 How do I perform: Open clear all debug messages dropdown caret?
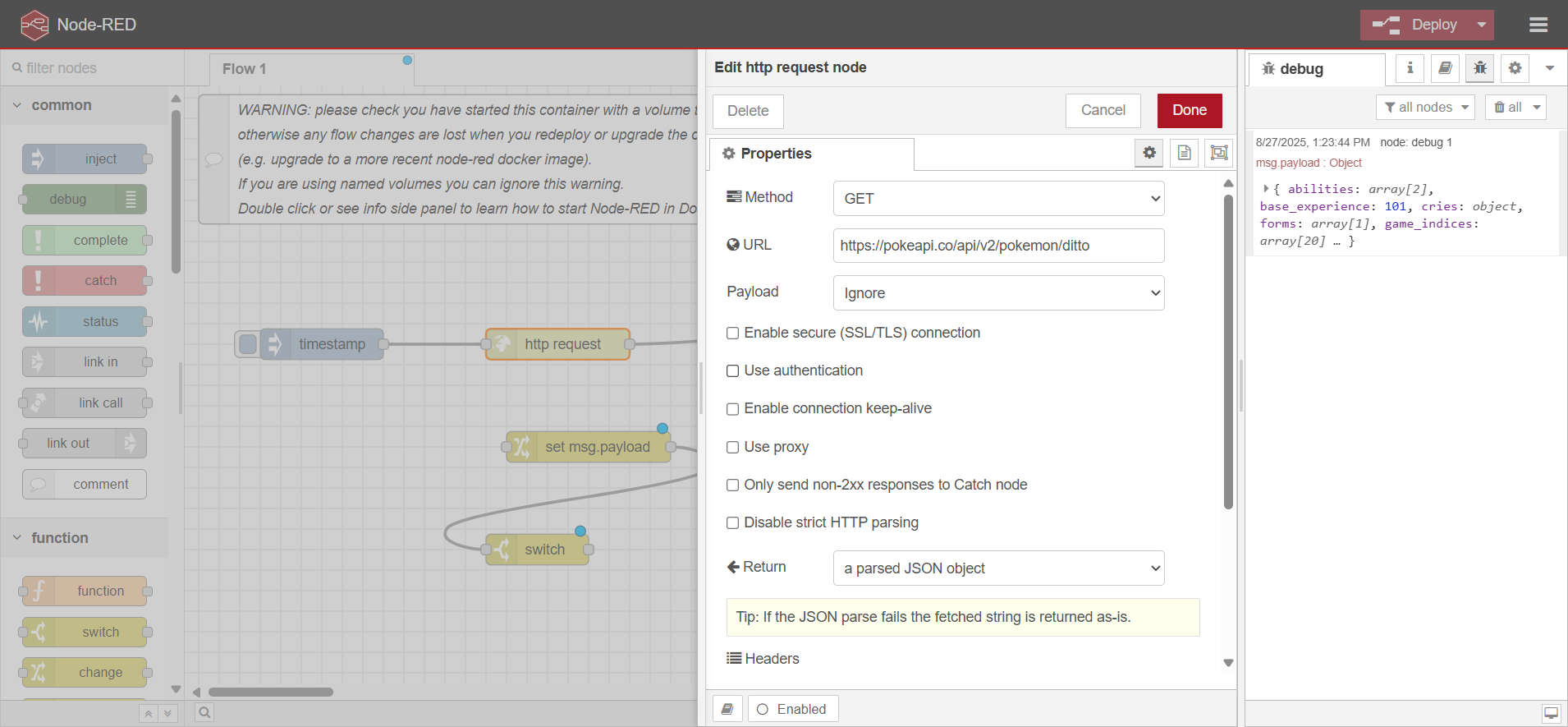1537,107
